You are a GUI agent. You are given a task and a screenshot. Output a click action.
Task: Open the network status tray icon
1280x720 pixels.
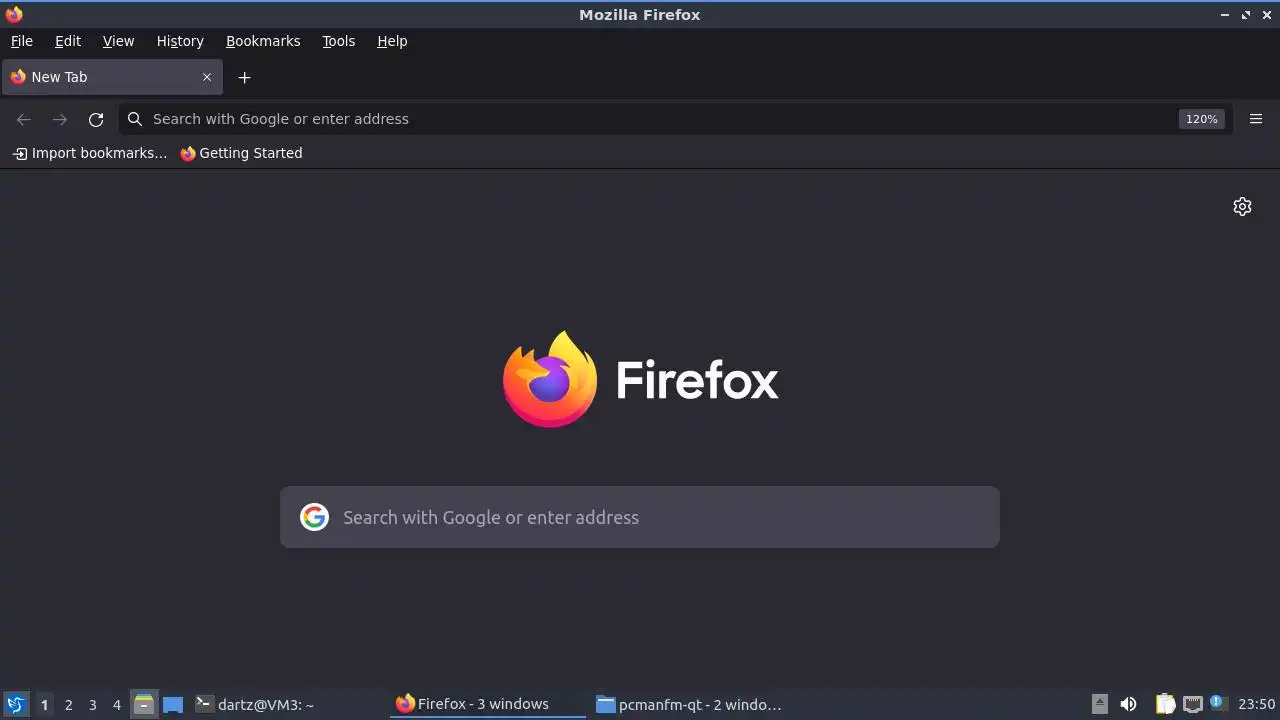coord(1192,705)
